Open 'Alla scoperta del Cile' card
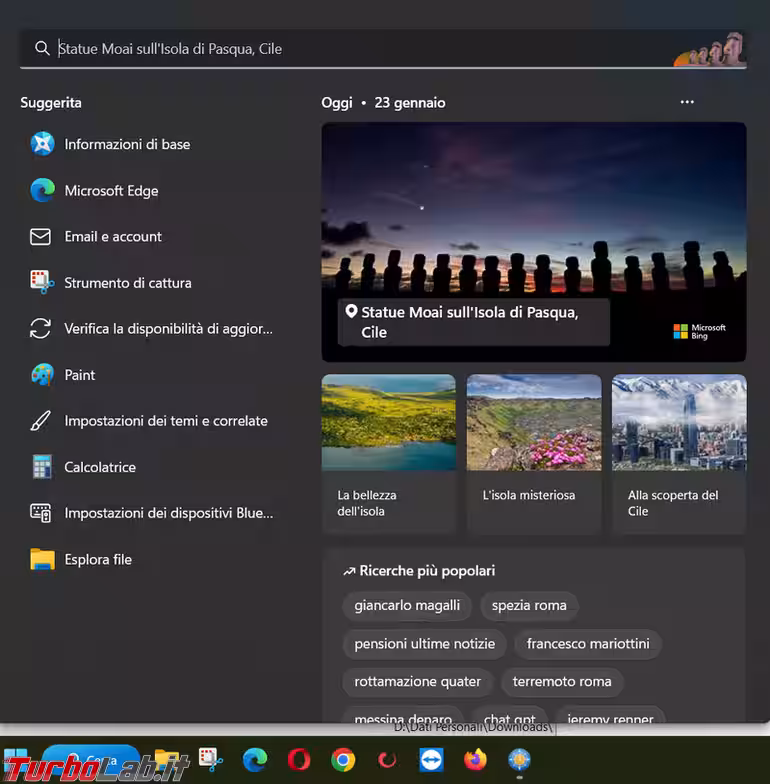Screen dimensions: 770x784 (x=679, y=453)
